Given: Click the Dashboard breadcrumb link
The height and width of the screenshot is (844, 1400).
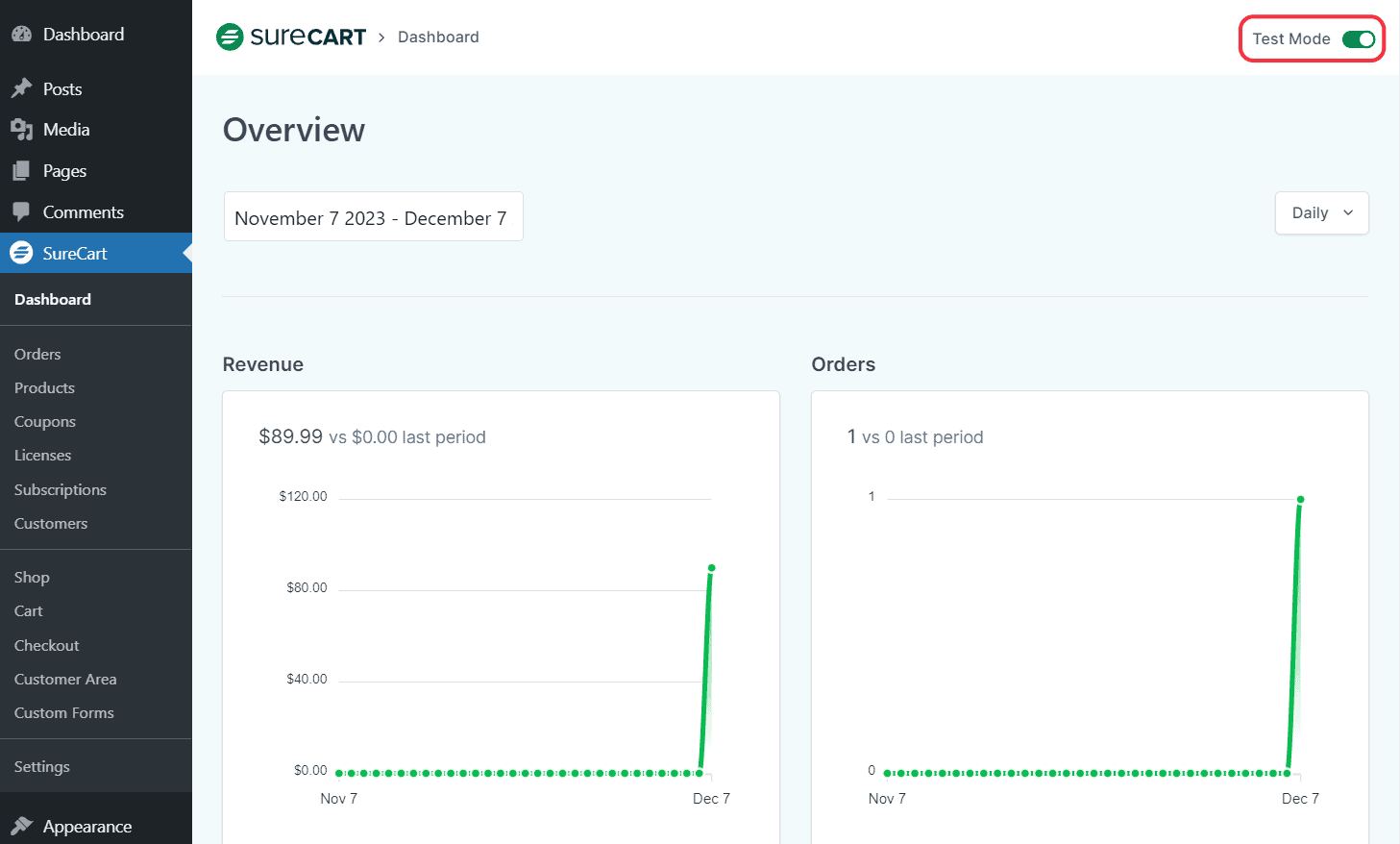Looking at the screenshot, I should [x=438, y=37].
